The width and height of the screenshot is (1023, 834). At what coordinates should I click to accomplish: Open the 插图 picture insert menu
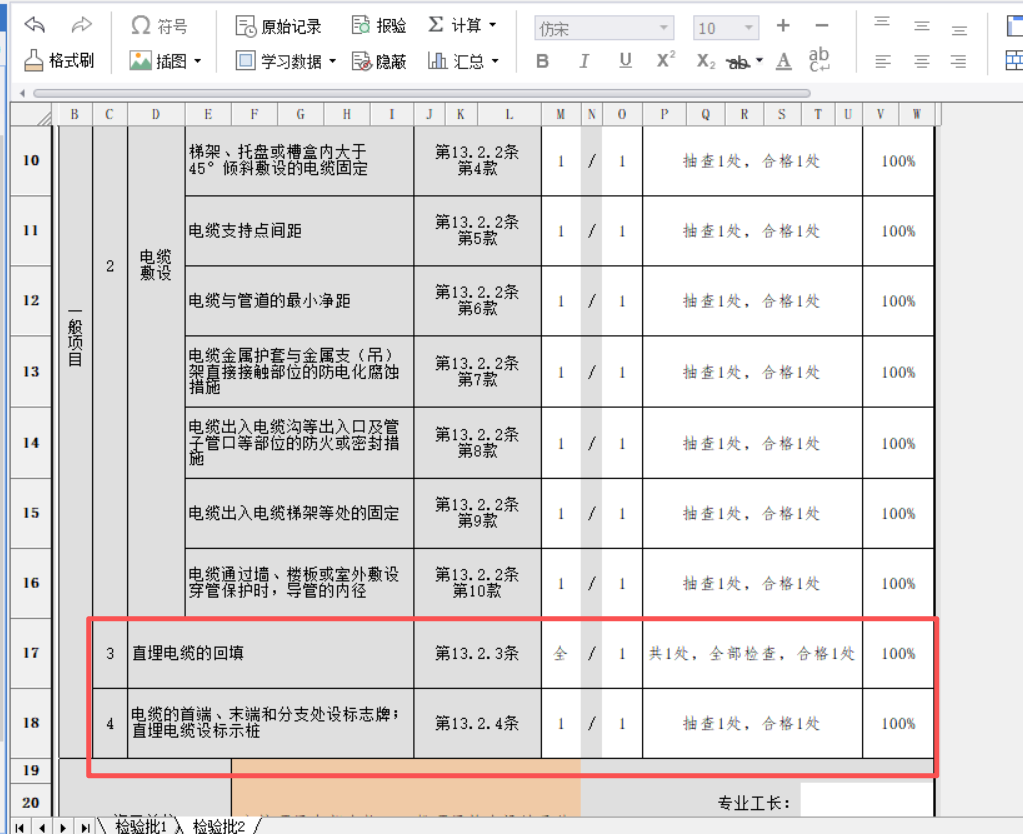click(165, 61)
